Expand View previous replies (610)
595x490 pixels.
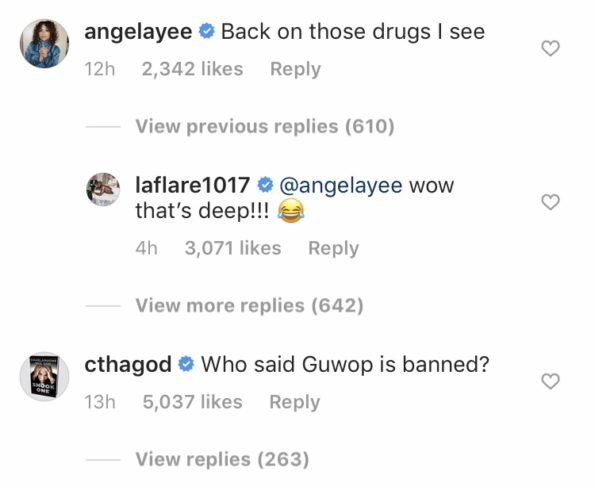[x=265, y=126]
